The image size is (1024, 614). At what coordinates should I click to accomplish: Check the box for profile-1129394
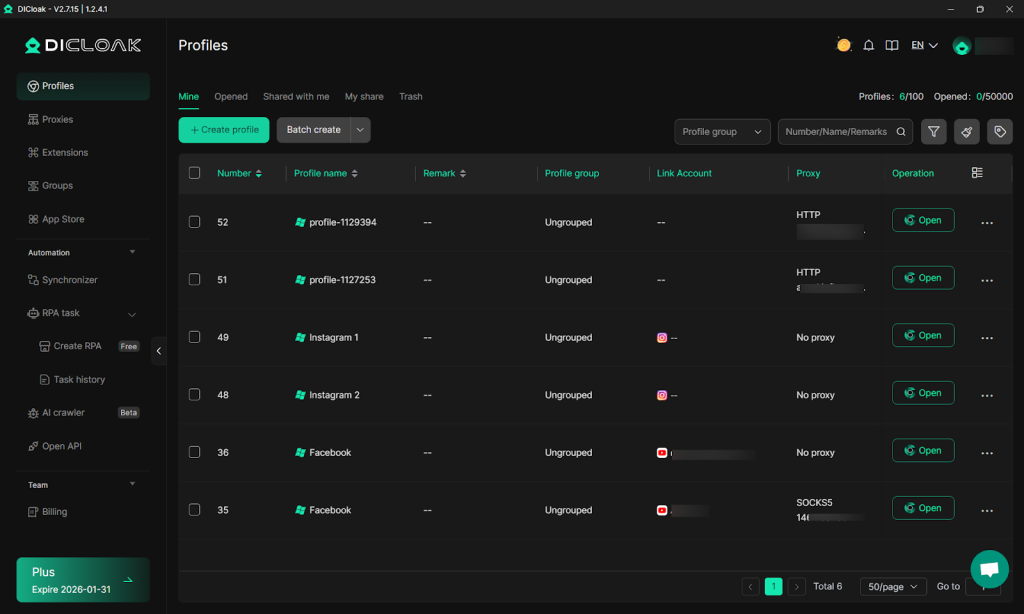pyautogui.click(x=195, y=222)
